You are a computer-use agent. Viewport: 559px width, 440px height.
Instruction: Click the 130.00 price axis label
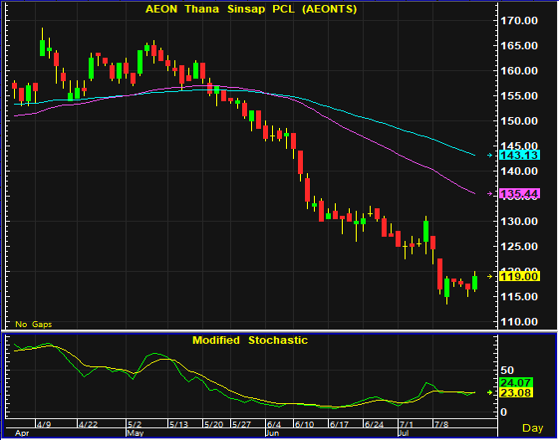pos(519,221)
